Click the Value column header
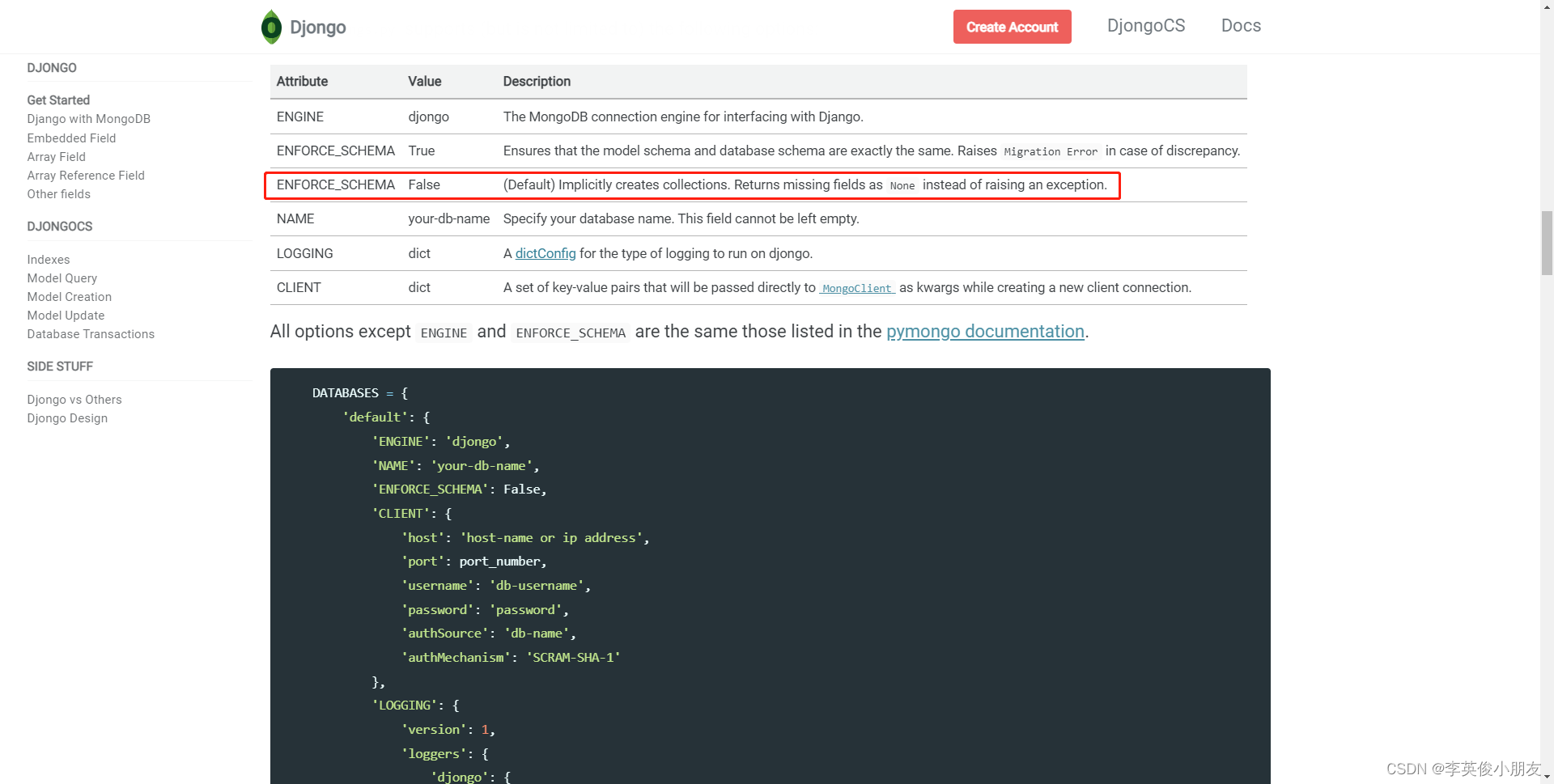 [425, 81]
